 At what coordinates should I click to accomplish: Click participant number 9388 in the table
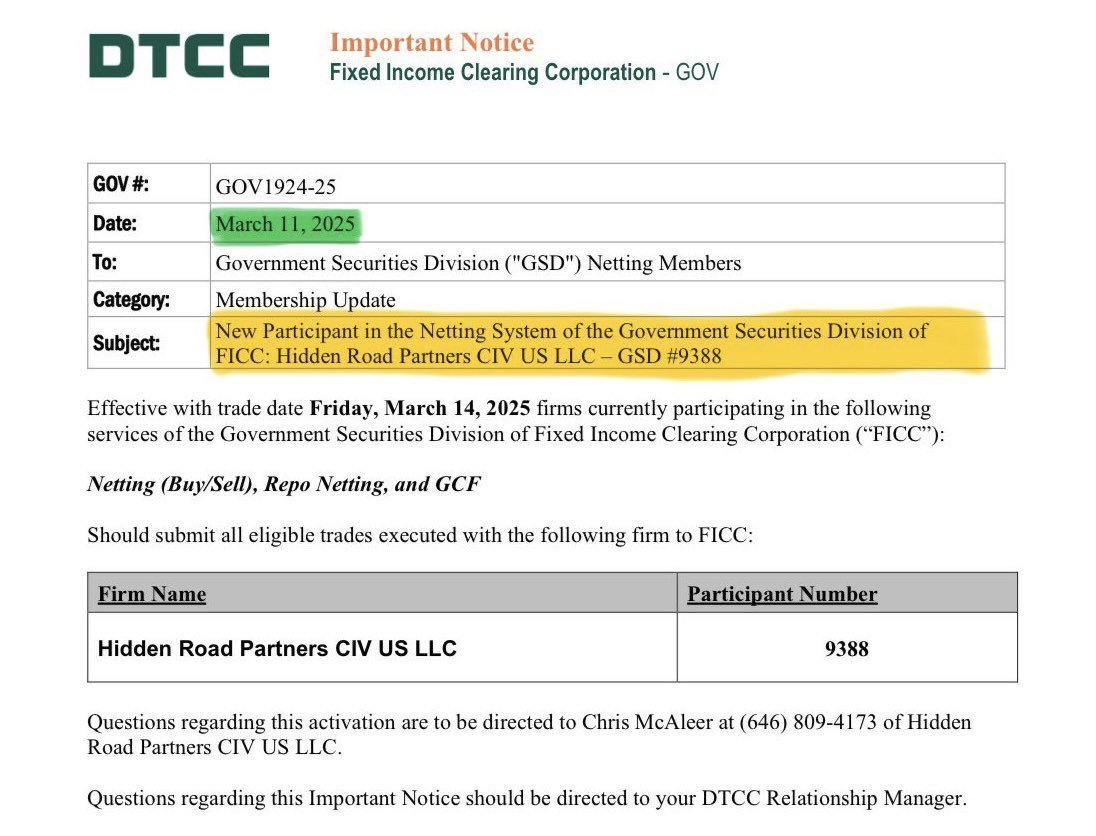(846, 649)
